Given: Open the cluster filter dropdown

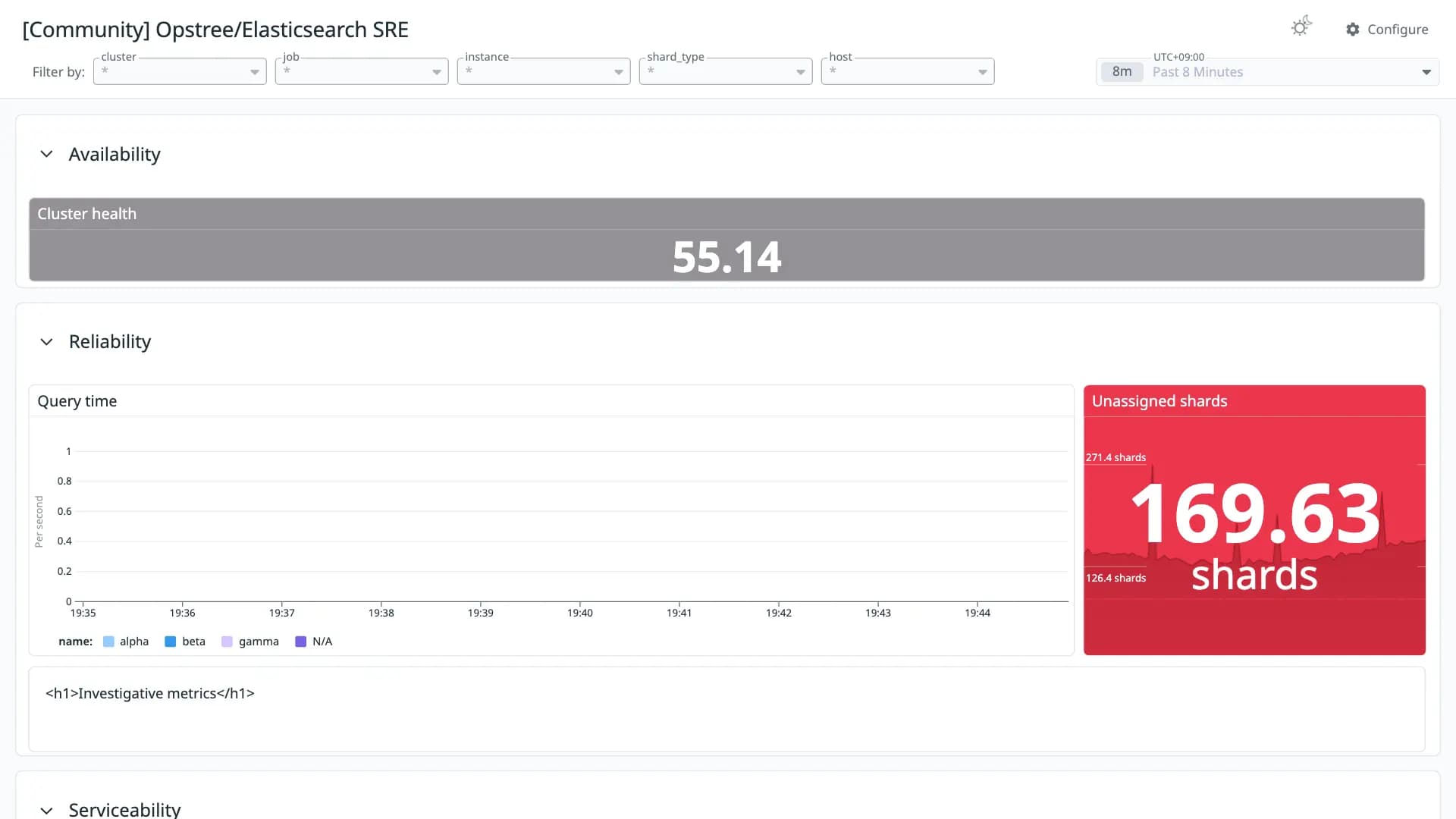Looking at the screenshot, I should [180, 71].
